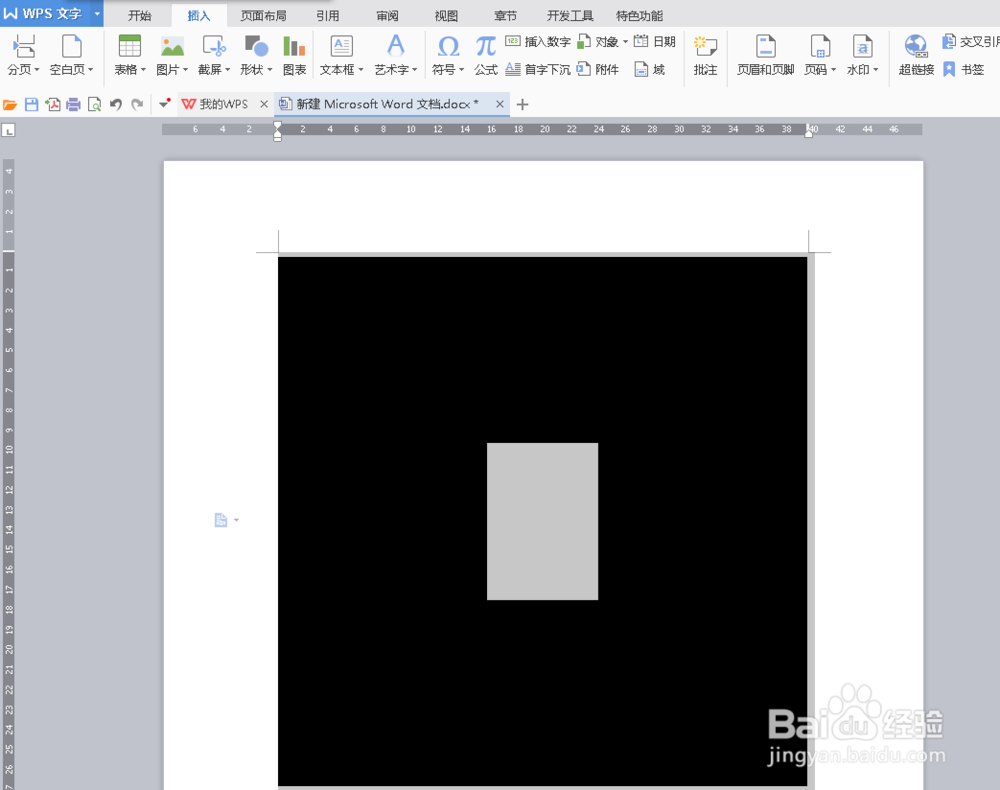Expand the quick access toolbar customize arrow
This screenshot has width=1000, height=790.
(x=165, y=104)
